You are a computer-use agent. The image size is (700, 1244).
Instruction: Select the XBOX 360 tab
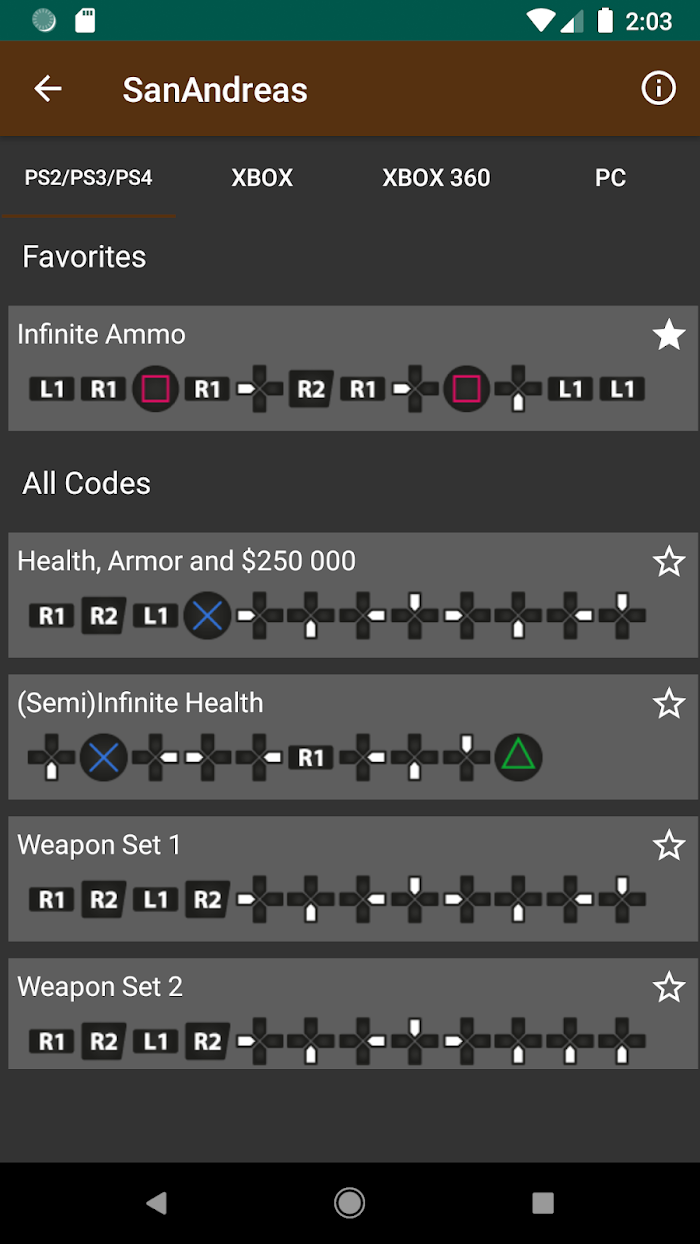pyautogui.click(x=436, y=178)
